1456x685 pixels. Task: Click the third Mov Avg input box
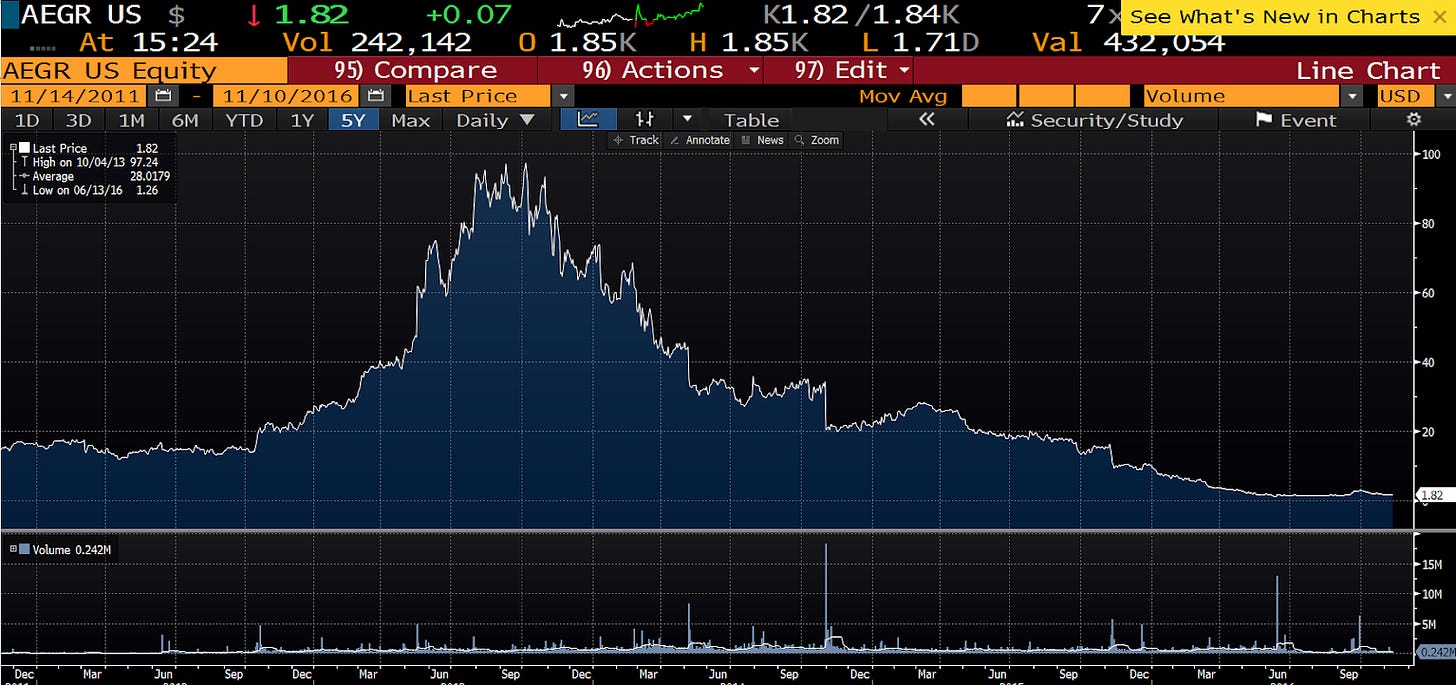pyautogui.click(x=1101, y=96)
